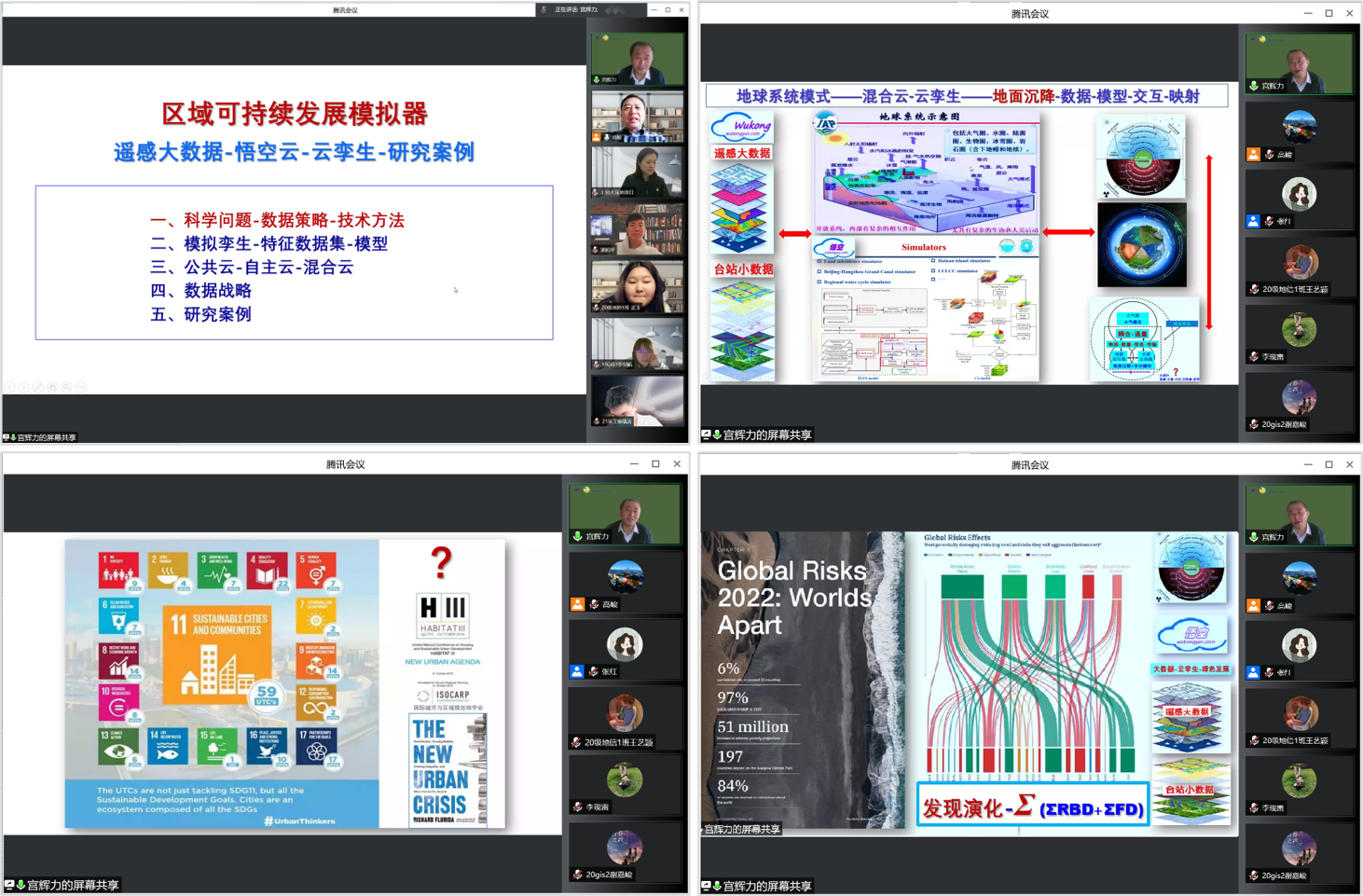This screenshot has height=896, width=1363.
Task: Click the screen-share icon beside 宫辉力的屏幕共享 under Earth-system slide
Action: tap(707, 434)
